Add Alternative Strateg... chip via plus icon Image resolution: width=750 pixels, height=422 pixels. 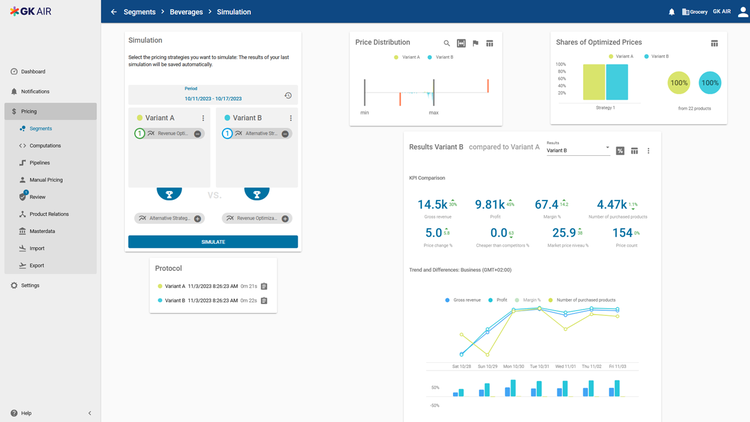point(198,219)
